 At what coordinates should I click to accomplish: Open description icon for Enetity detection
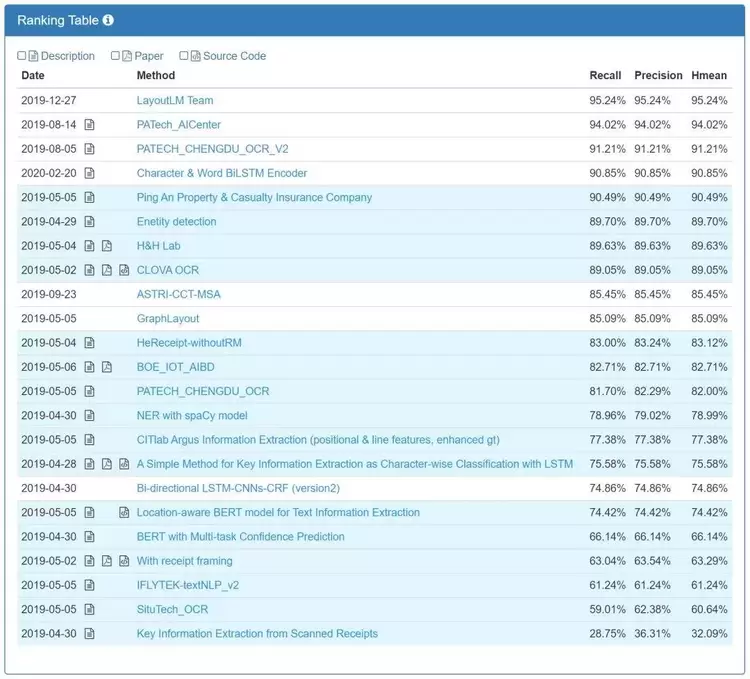pos(90,222)
